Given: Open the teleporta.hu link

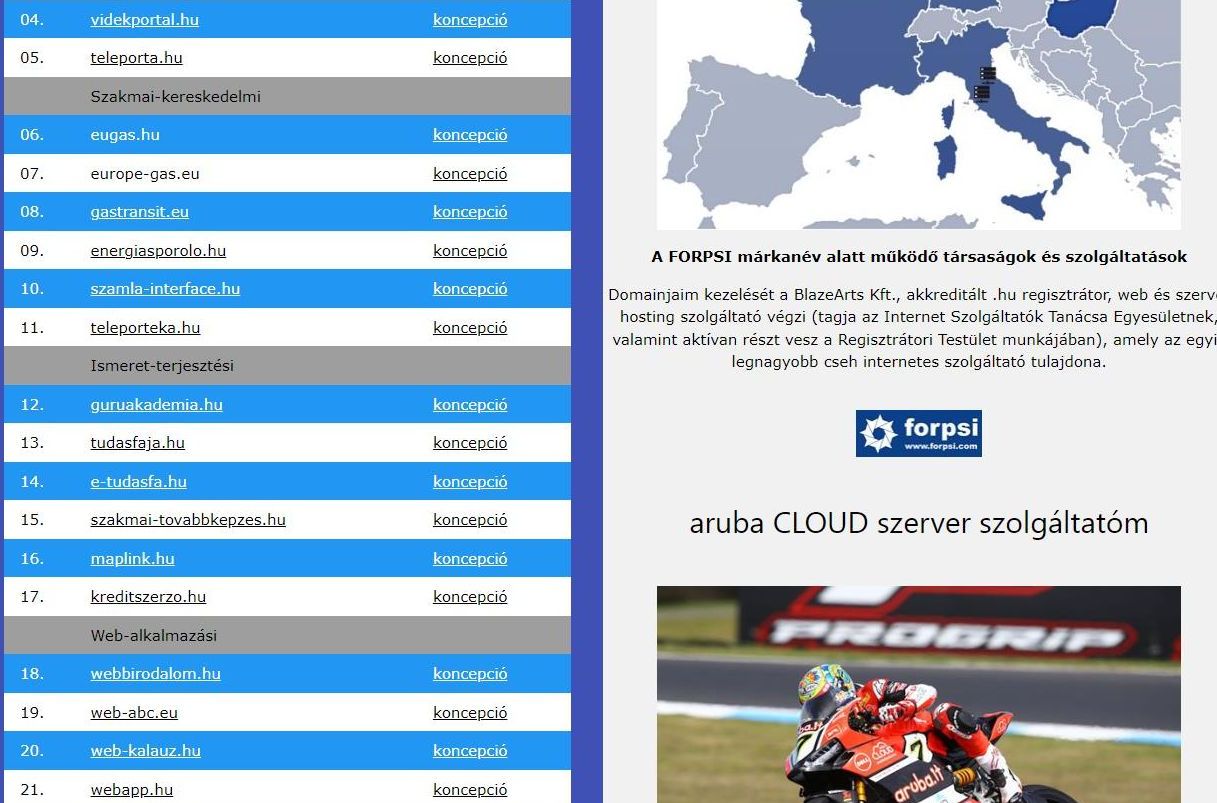Looking at the screenshot, I should [136, 58].
